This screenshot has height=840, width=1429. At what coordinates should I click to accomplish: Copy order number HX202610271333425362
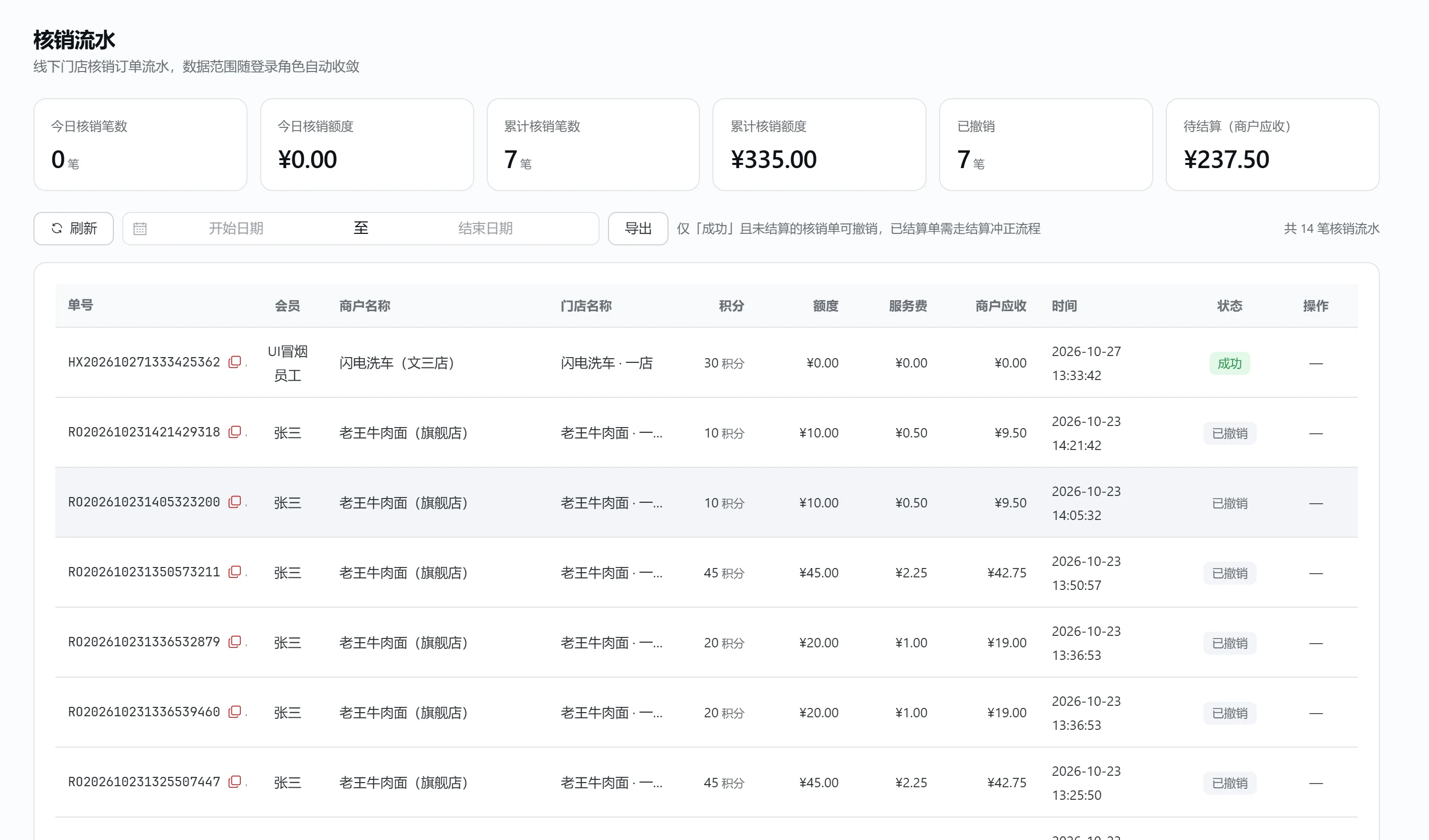(235, 362)
